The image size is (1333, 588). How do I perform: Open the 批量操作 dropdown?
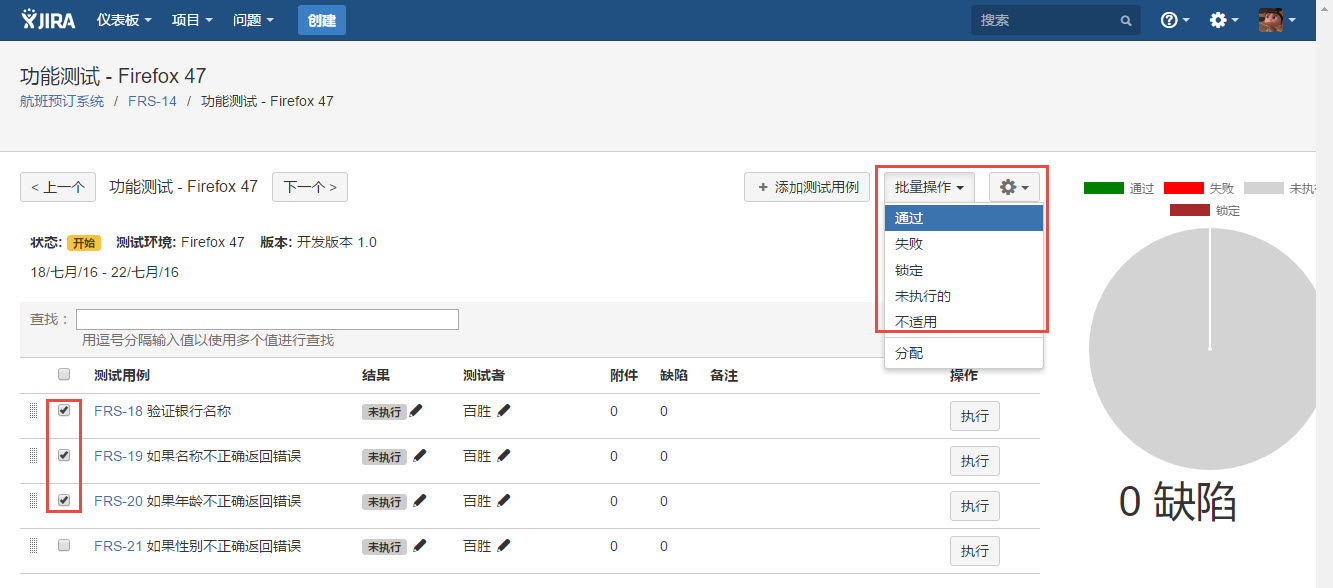[x=929, y=187]
